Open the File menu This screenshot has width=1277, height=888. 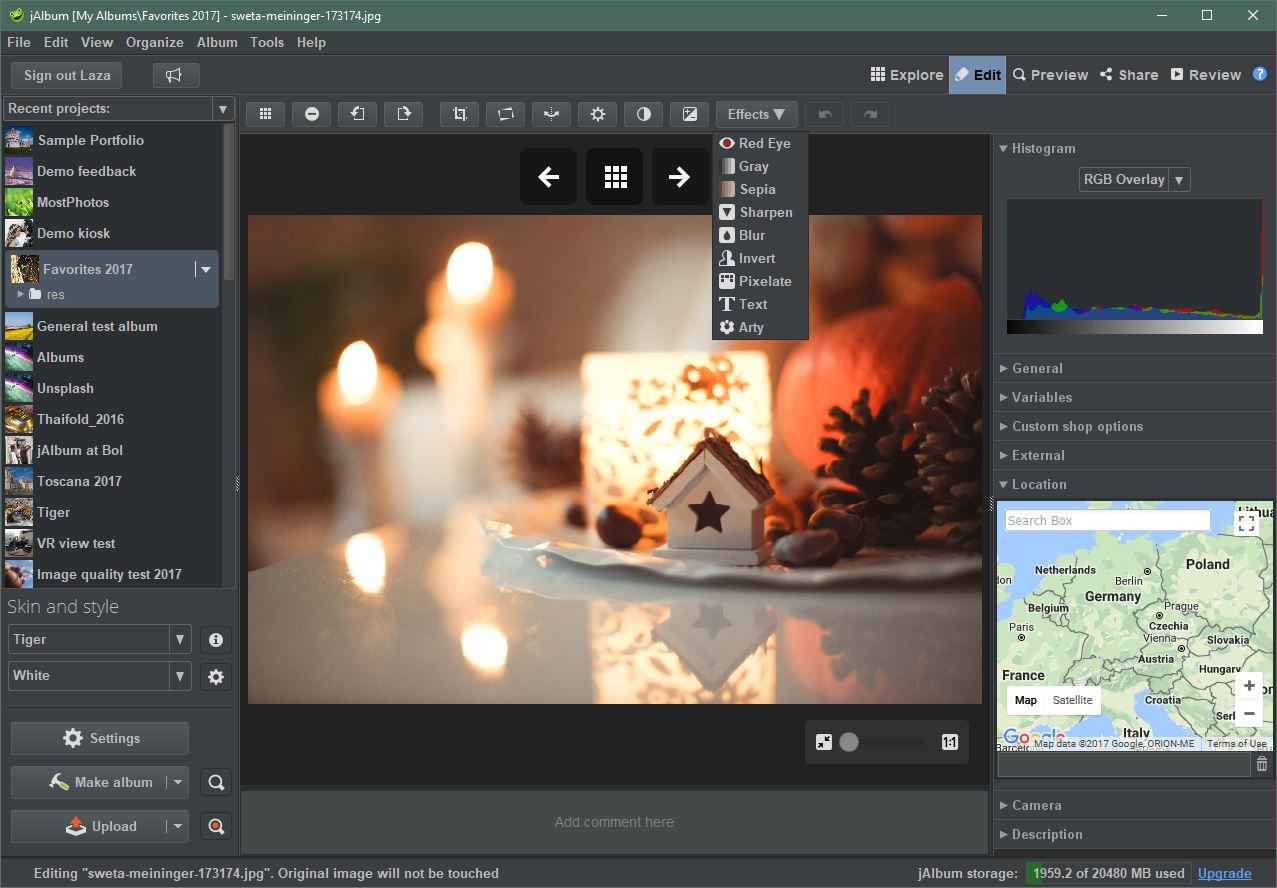coord(18,42)
